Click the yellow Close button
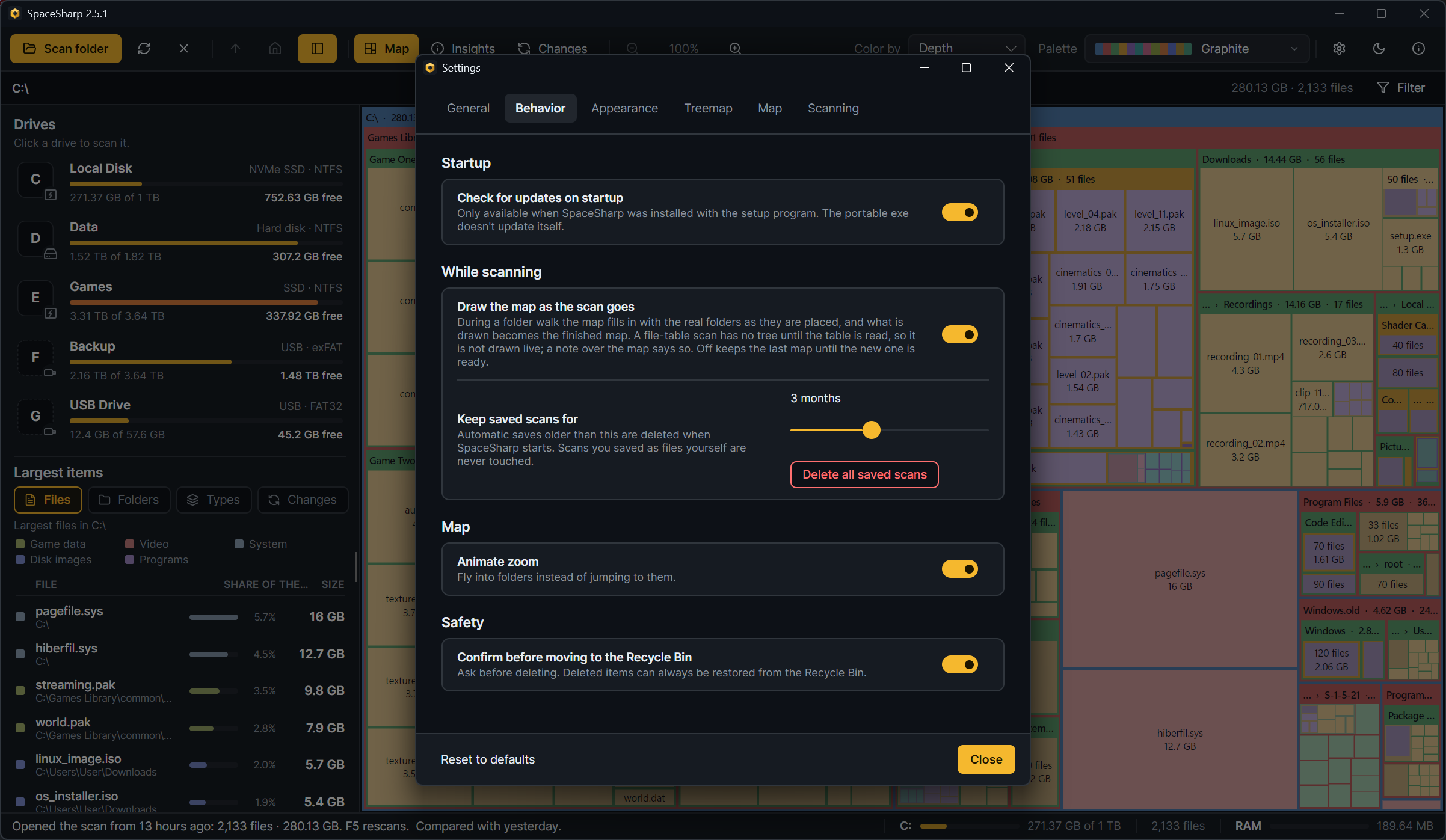1446x840 pixels. point(986,759)
